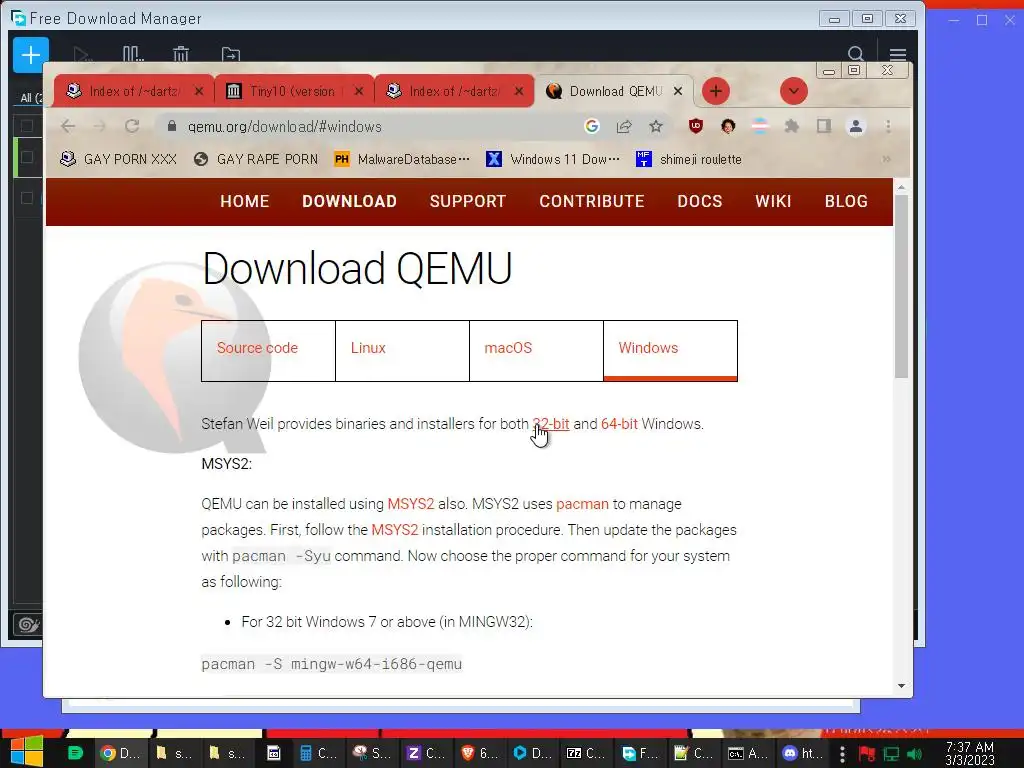This screenshot has width=1024, height=768.
Task: Open the MSYS2 installation procedure link
Action: pyautogui.click(x=394, y=530)
